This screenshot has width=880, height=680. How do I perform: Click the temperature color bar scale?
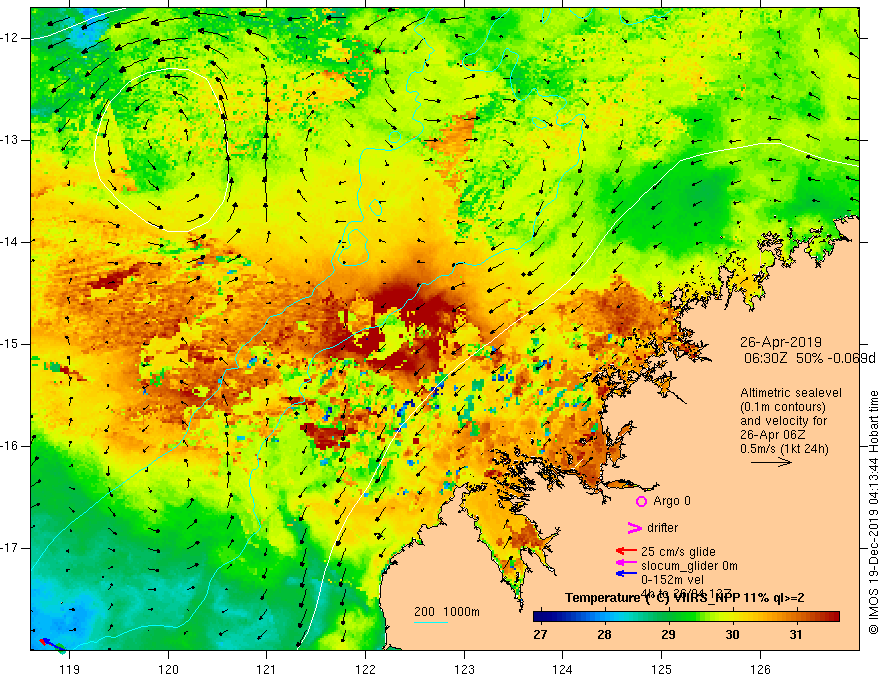(x=686, y=617)
